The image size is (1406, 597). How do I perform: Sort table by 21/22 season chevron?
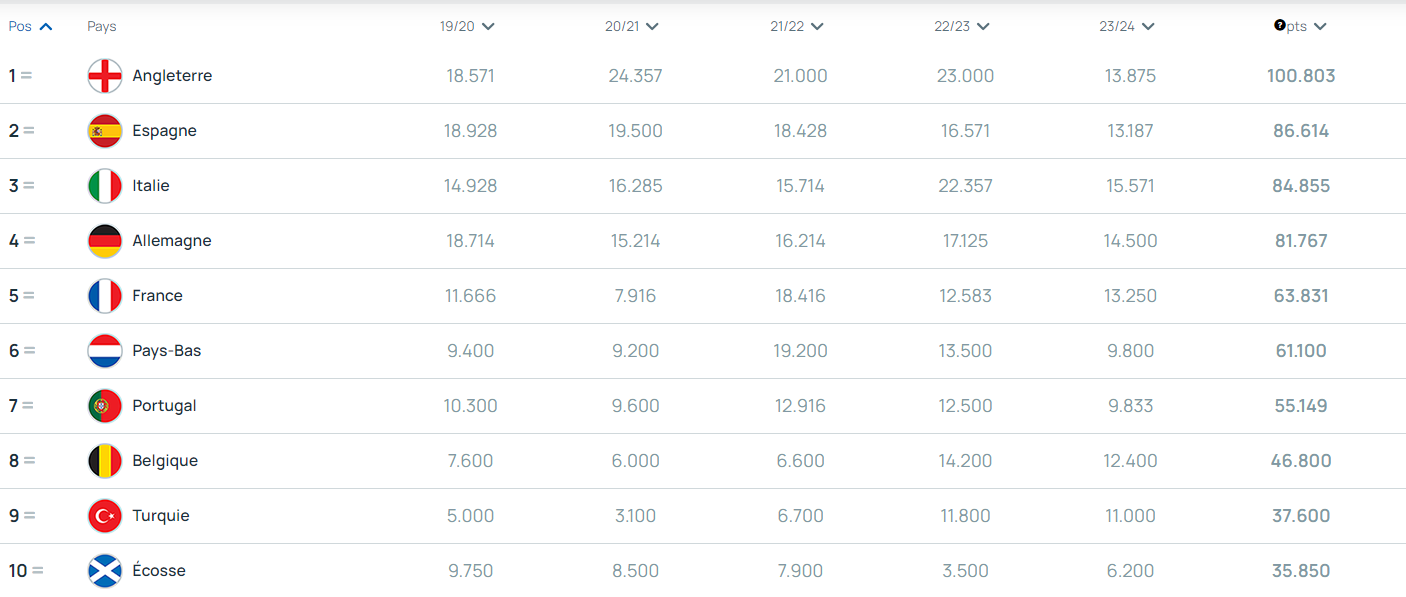point(817,27)
